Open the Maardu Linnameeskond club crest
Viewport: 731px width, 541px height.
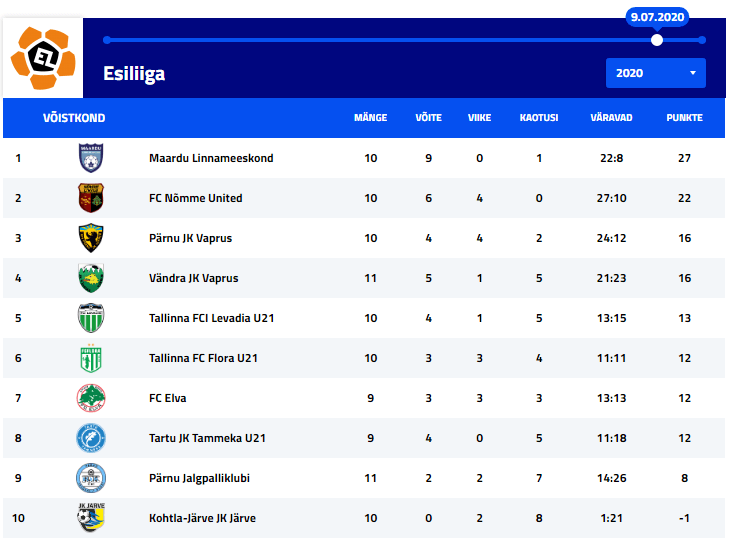[91, 158]
